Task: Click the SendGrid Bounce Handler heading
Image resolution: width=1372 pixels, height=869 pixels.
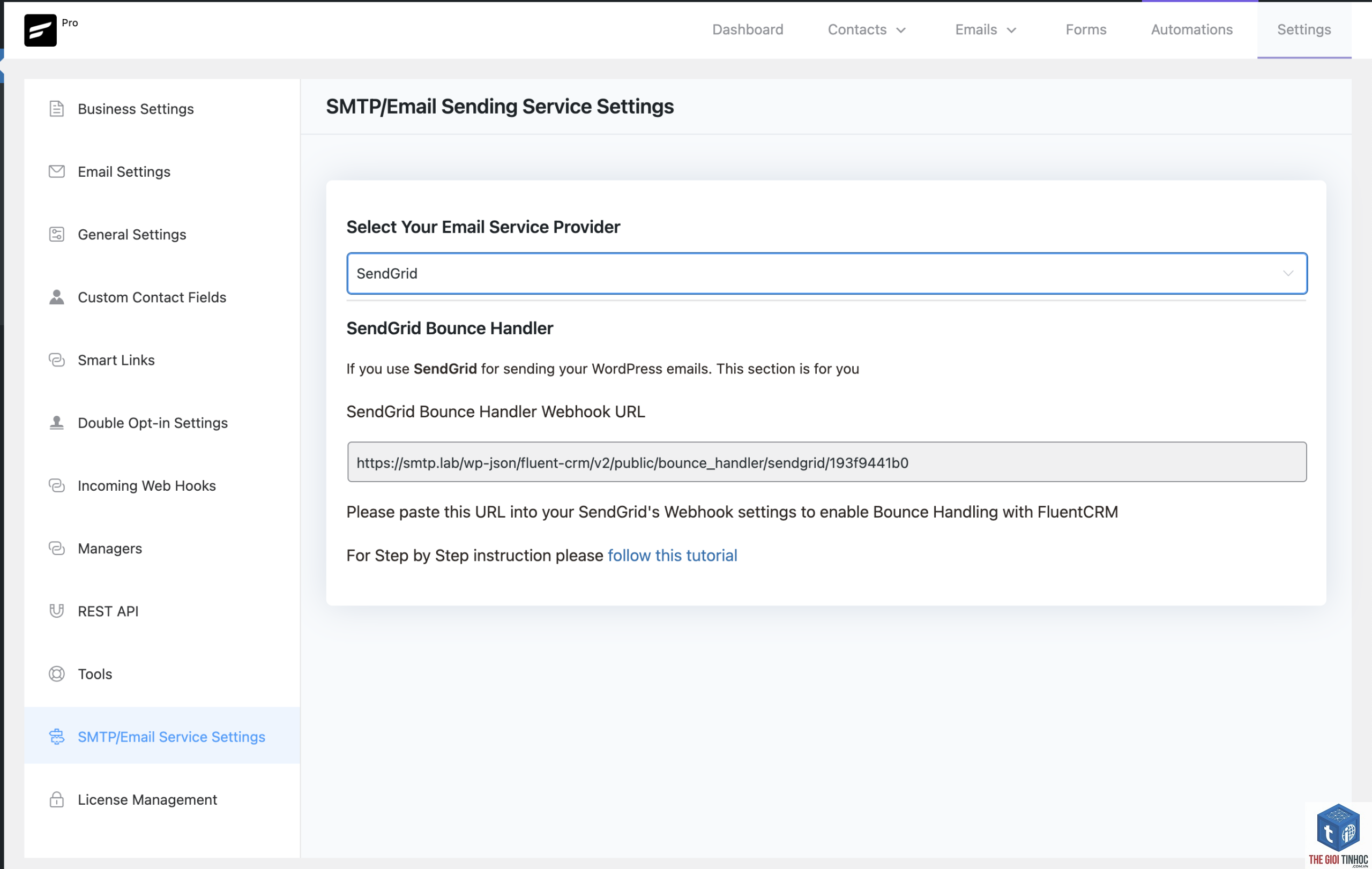Action: tap(450, 328)
